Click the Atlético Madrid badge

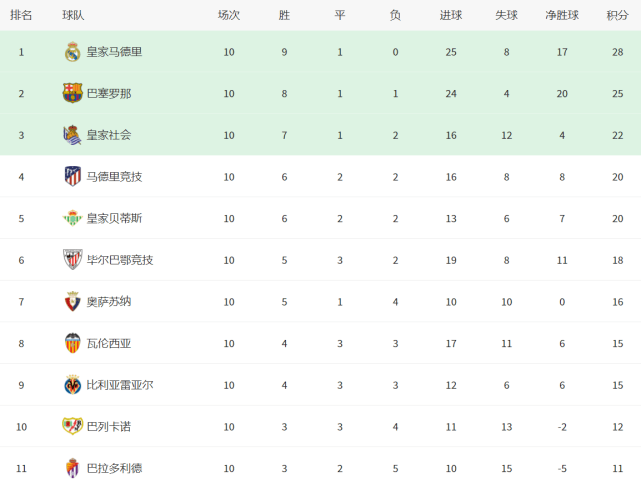pos(73,177)
